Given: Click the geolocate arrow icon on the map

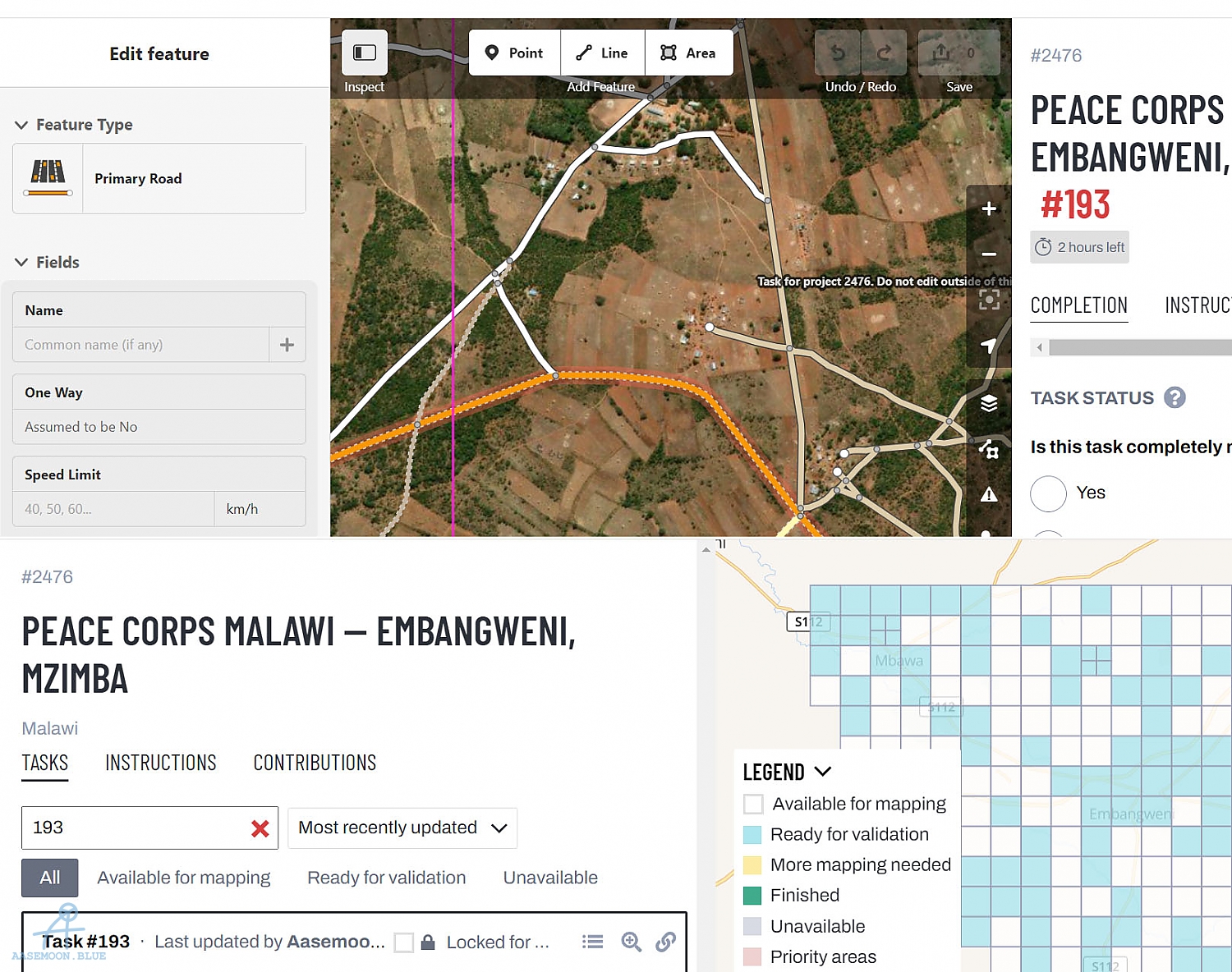Looking at the screenshot, I should click(989, 346).
